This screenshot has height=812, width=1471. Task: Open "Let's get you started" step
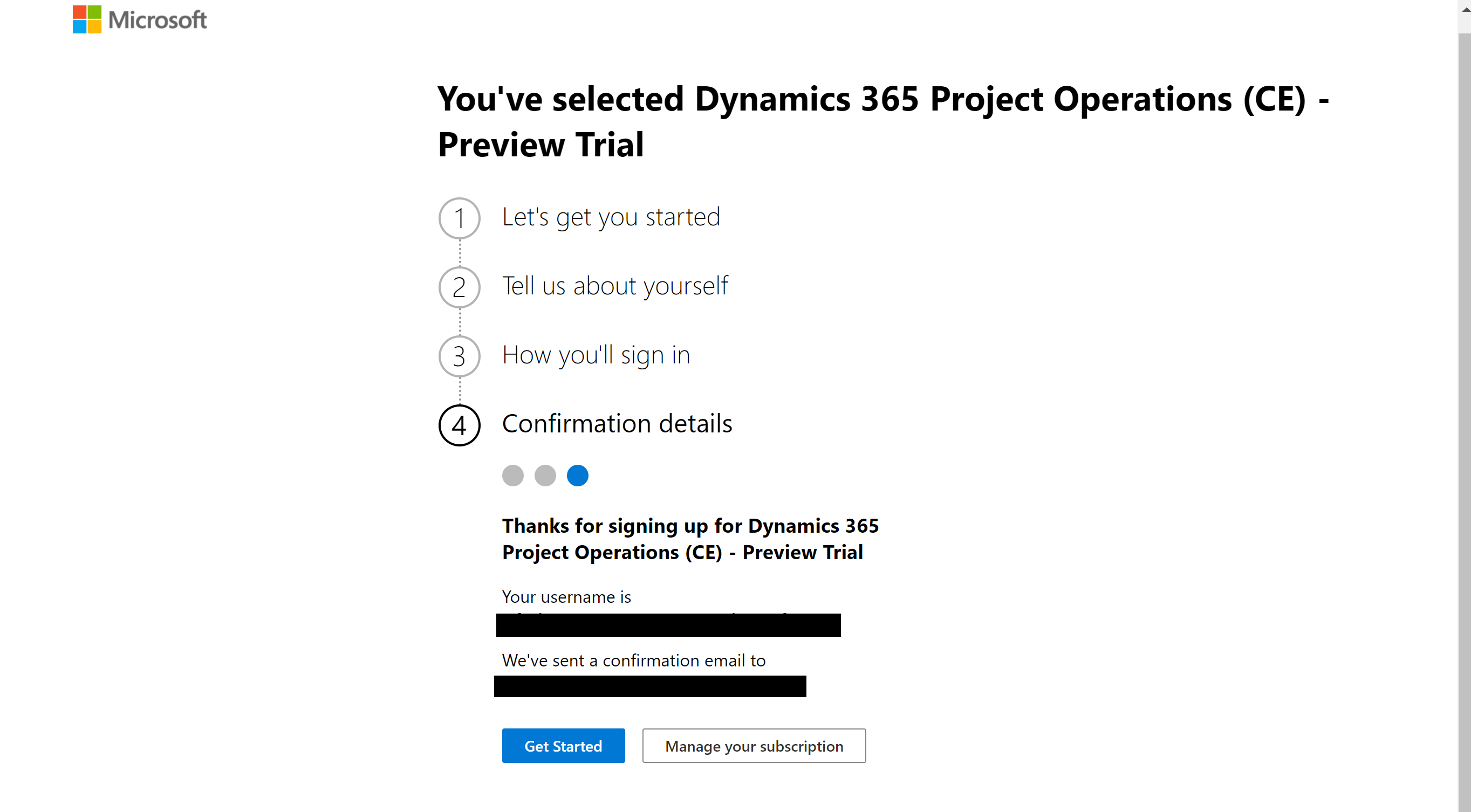coord(611,217)
